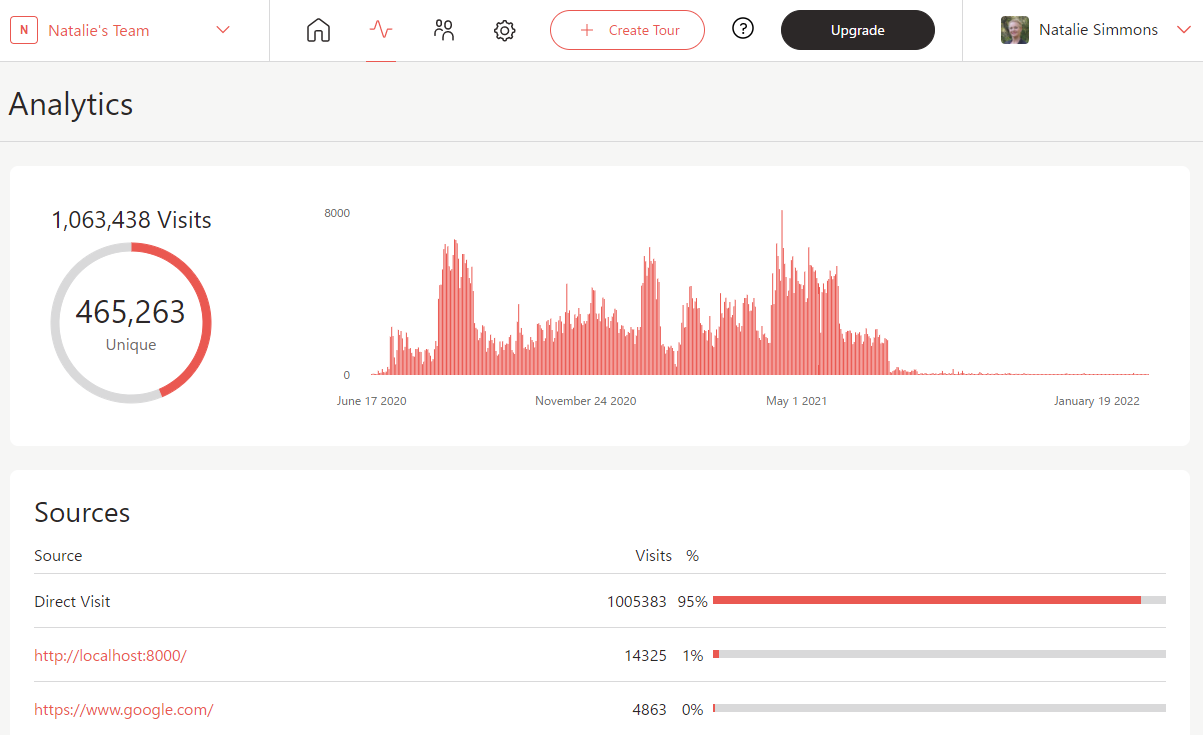Click Natalie Simmons profile avatar
The width and height of the screenshot is (1203, 735).
[1015, 30]
